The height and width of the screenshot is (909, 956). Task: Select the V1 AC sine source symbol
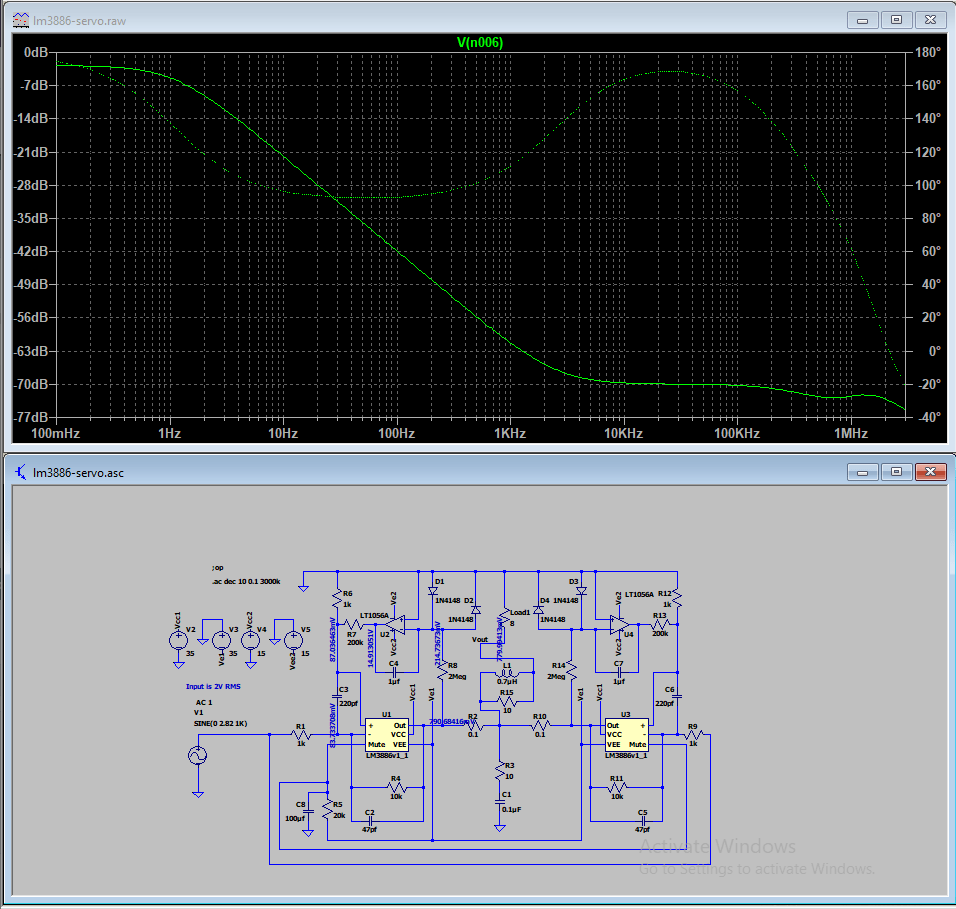coord(198,756)
